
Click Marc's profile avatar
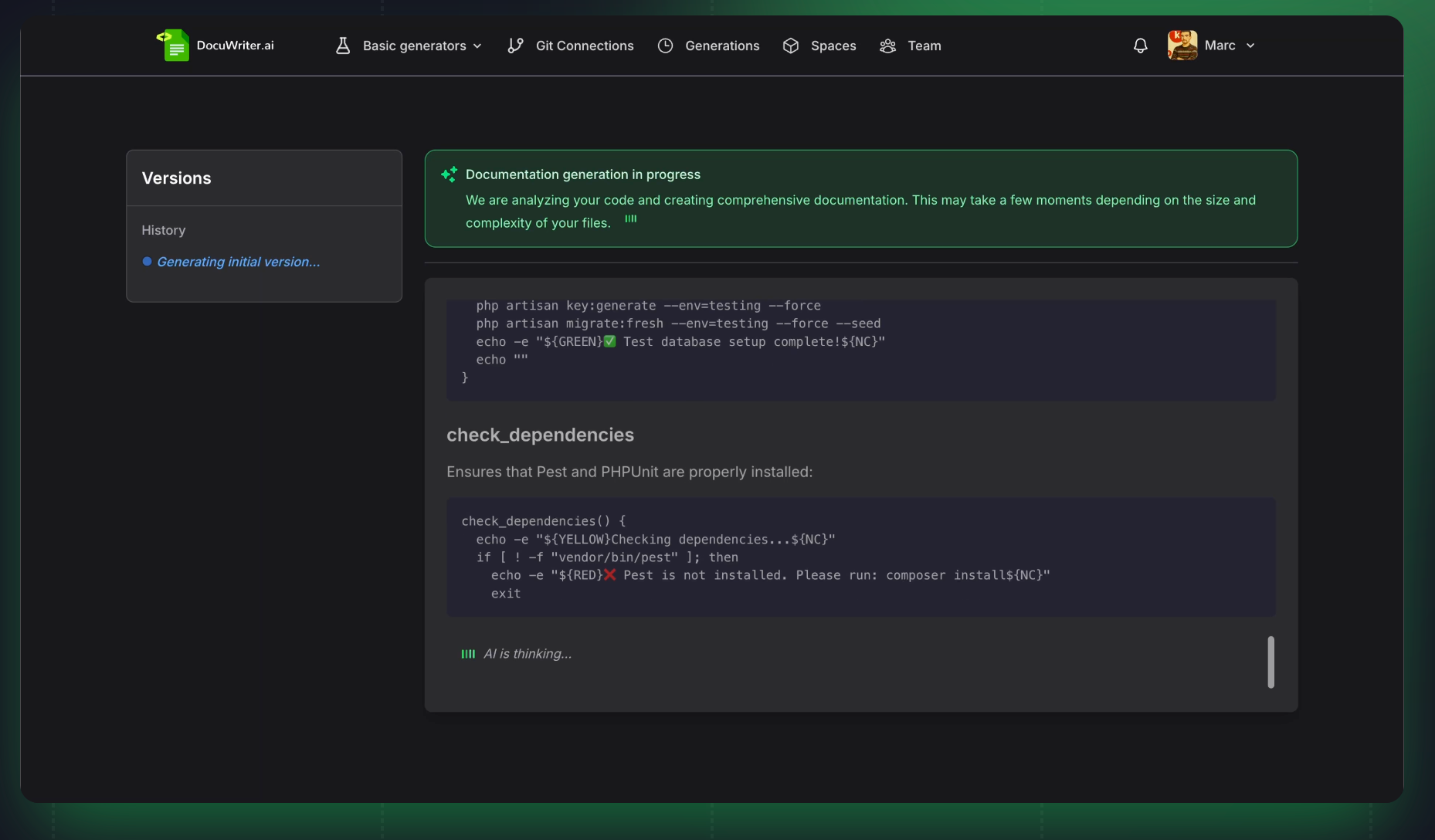(1182, 46)
